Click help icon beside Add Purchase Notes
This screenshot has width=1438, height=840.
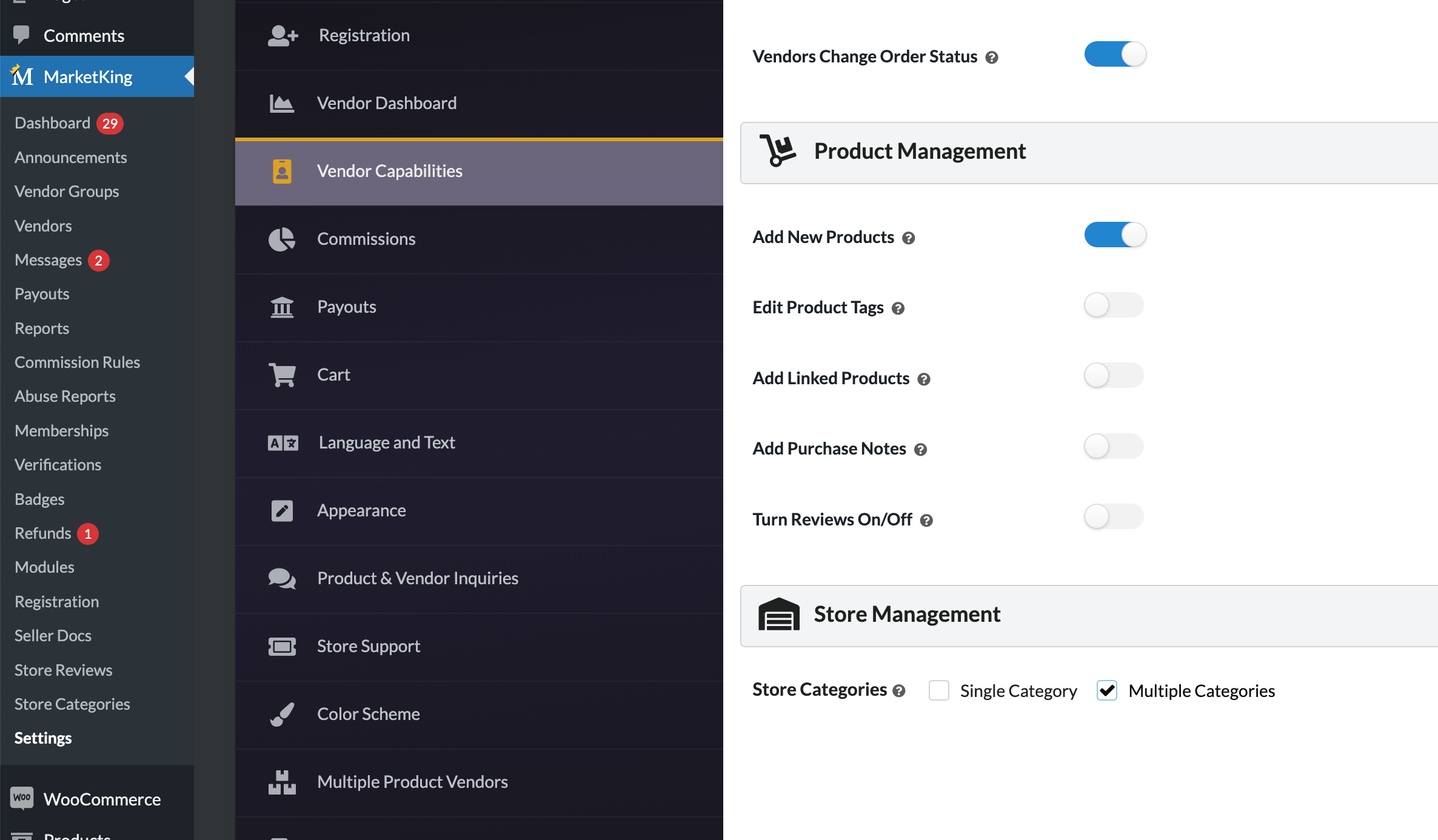tap(920, 450)
